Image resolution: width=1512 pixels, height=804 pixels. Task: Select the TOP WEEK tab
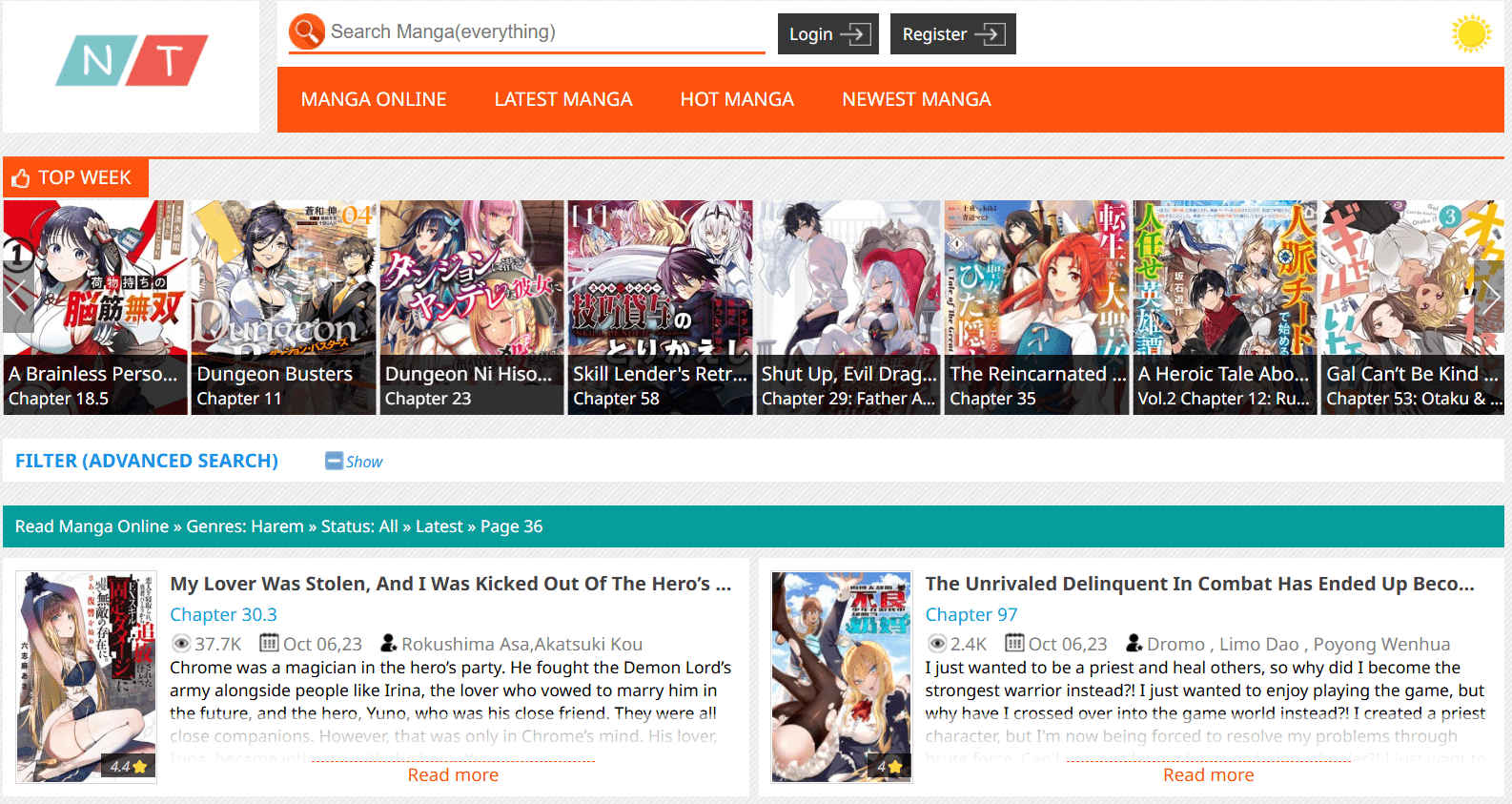[75, 178]
